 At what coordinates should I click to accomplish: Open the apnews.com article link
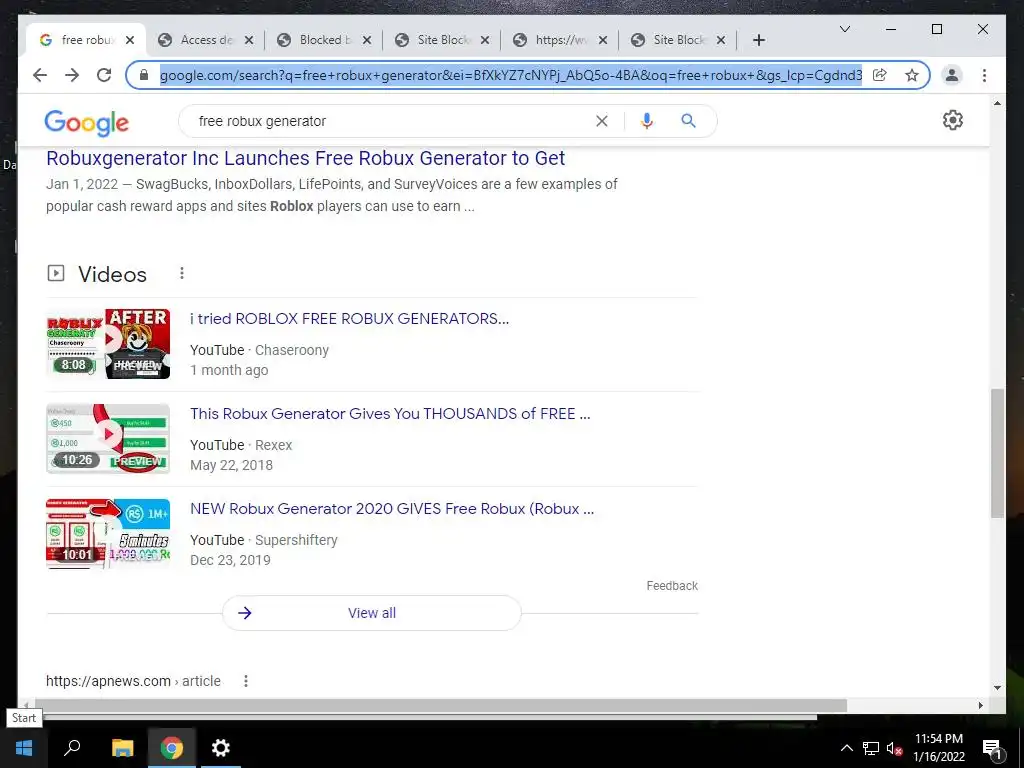pos(133,681)
